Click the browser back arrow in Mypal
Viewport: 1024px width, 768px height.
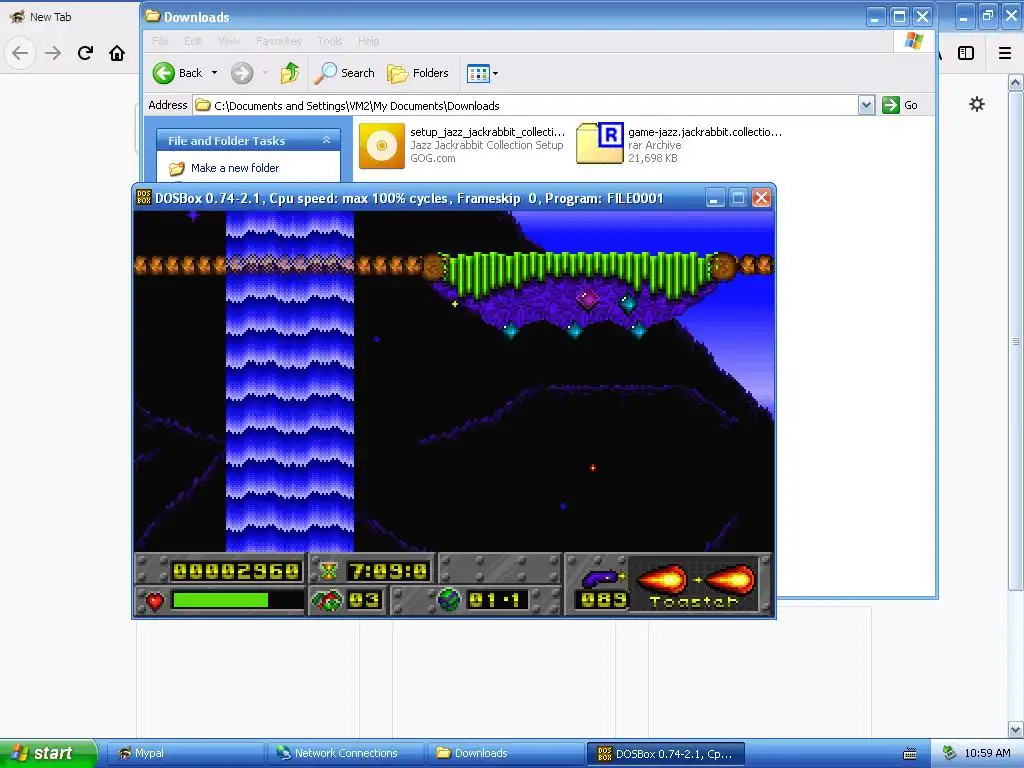(x=20, y=53)
